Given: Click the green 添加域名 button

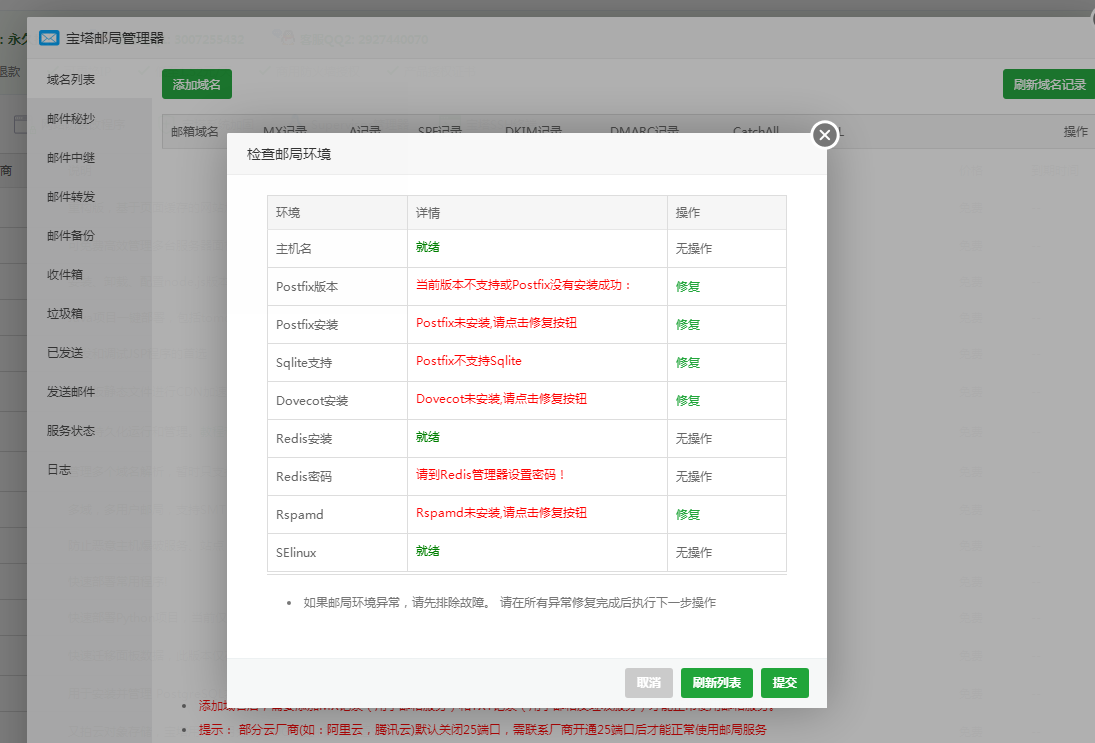Looking at the screenshot, I should 196,84.
